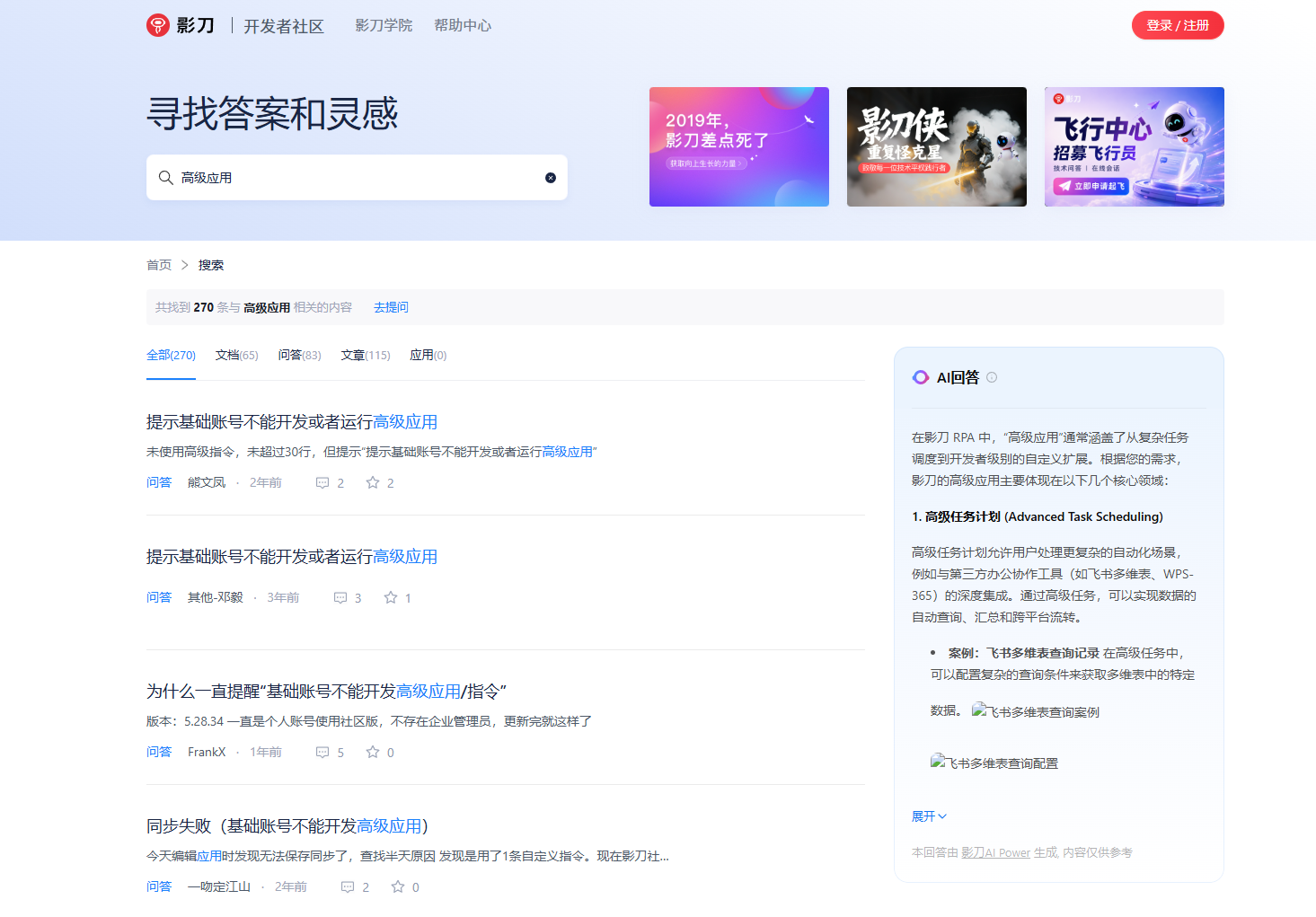Switch to the 文档(65) tab
Image resolution: width=1316 pixels, height=917 pixels.
click(x=236, y=356)
